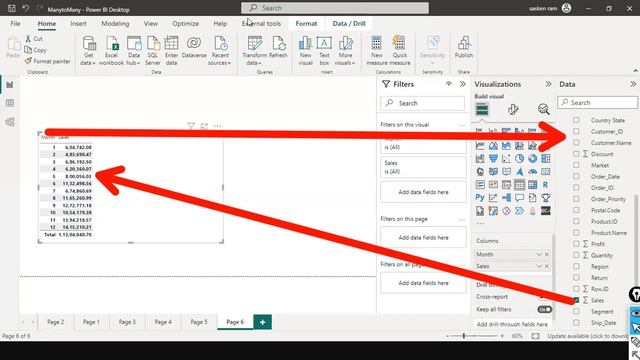Select the Pie chart visualization
The image size is (640, 360).
(519, 158)
